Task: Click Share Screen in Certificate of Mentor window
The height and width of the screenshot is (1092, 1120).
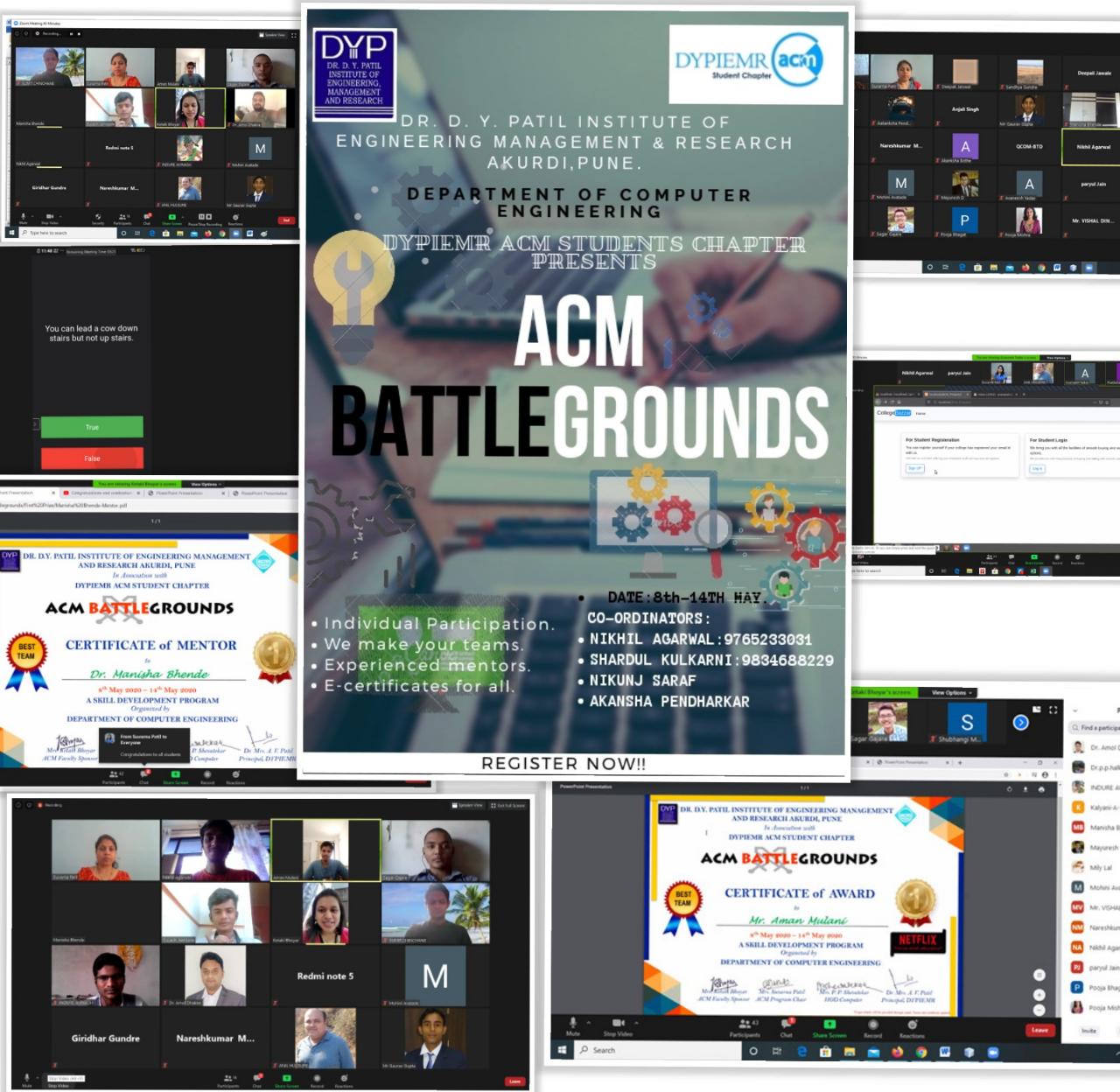Action: tap(175, 777)
